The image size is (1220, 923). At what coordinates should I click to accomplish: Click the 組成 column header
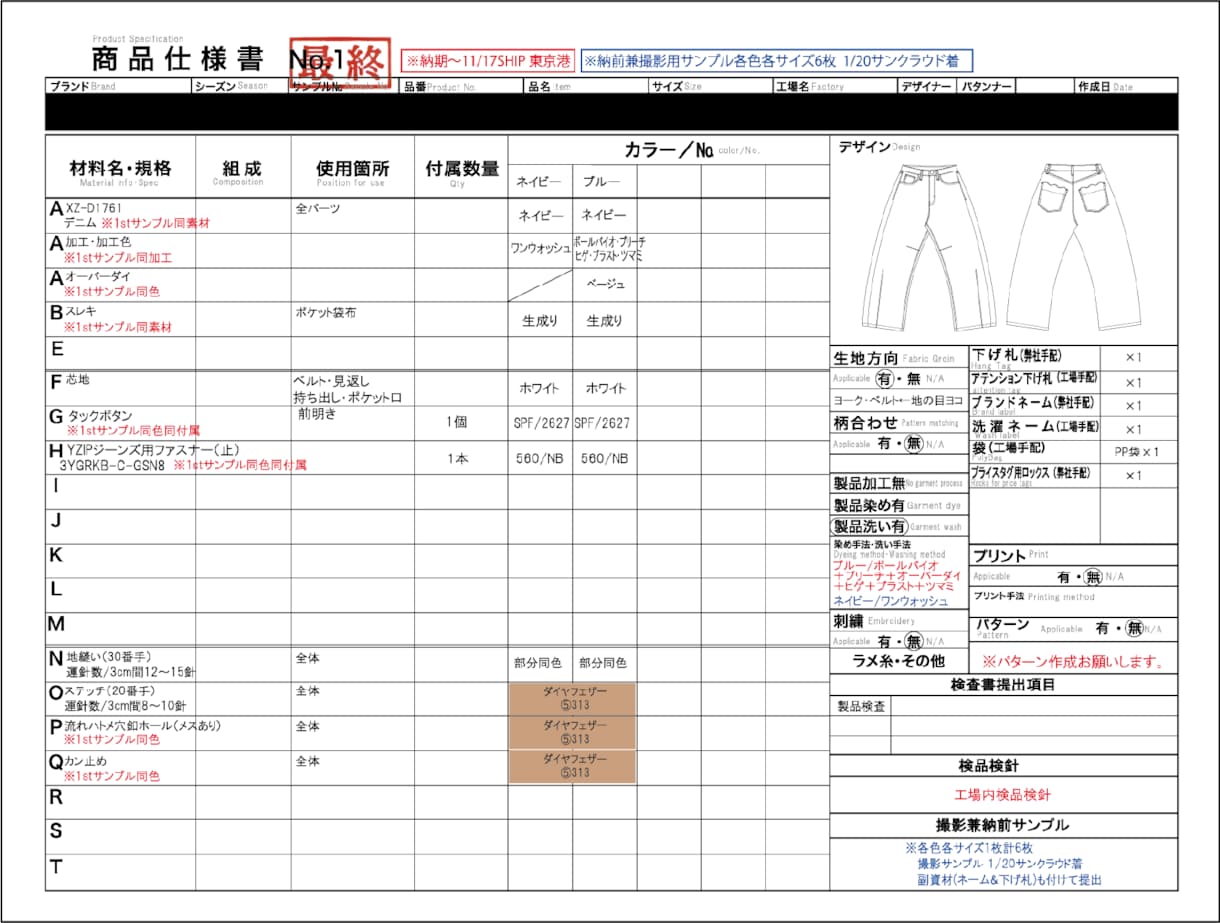click(x=242, y=168)
